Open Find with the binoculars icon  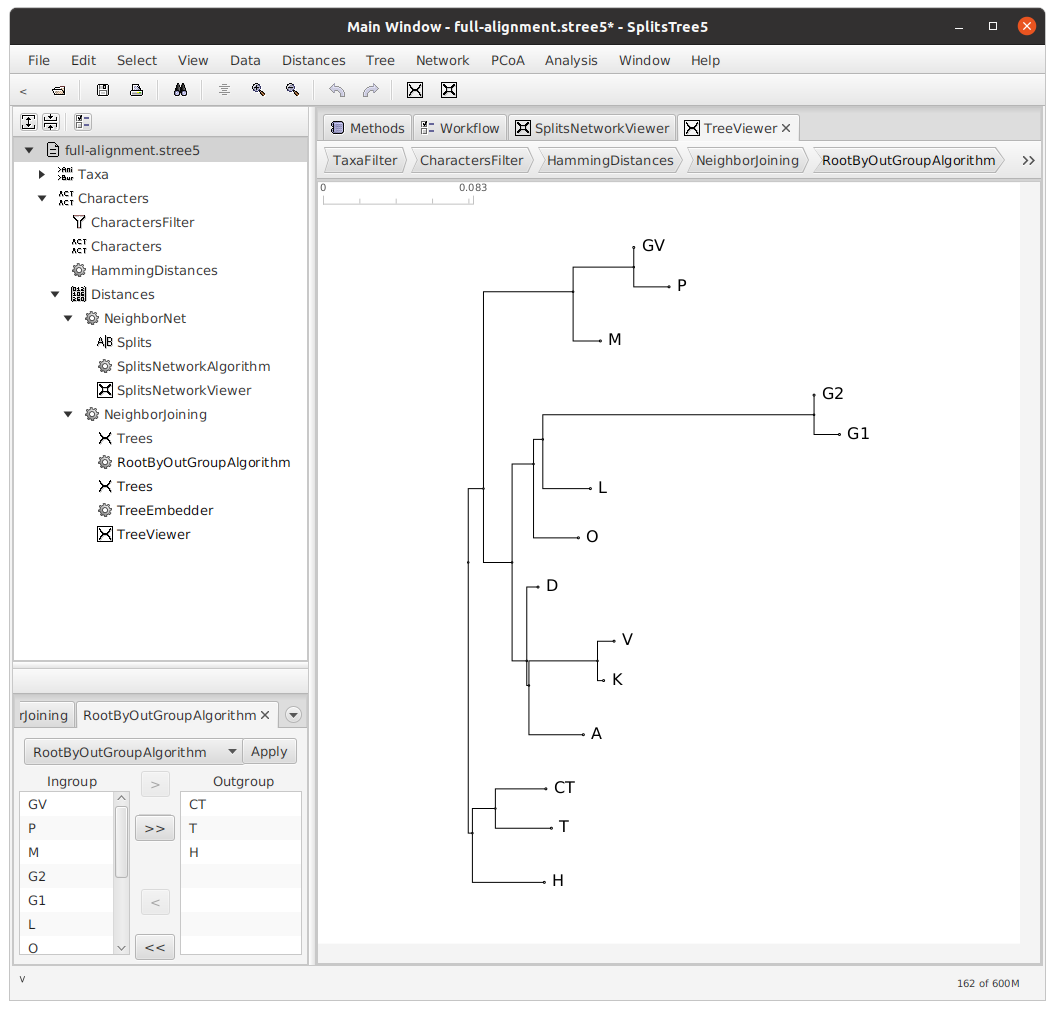pos(180,90)
